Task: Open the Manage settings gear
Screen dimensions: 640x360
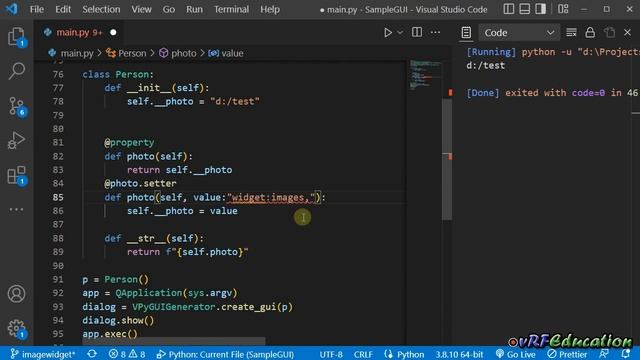Action: click(16, 328)
